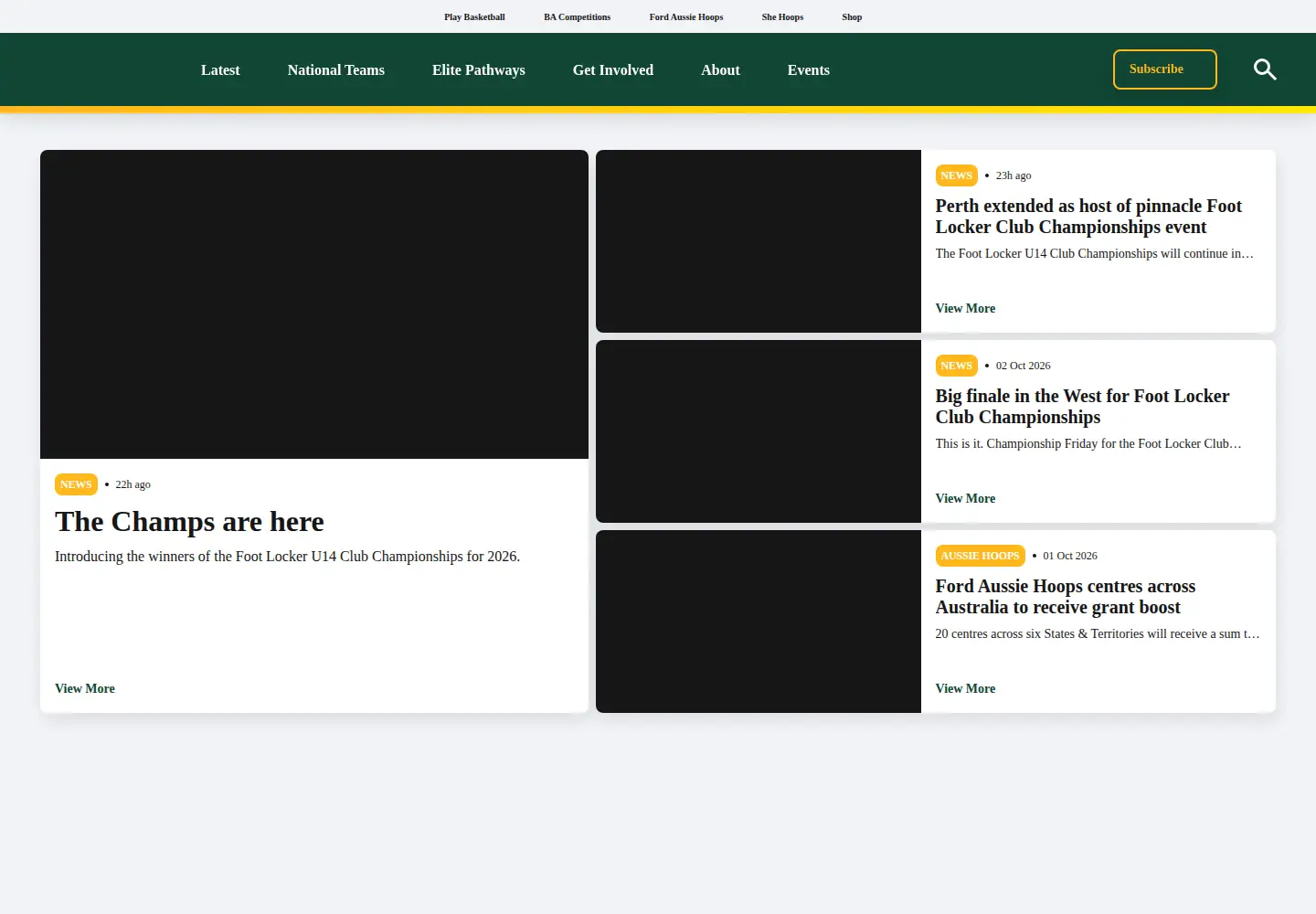Click 'The Foot Locker U14 Club Championships will continue' excerpt
1316x914 pixels.
tap(1095, 254)
